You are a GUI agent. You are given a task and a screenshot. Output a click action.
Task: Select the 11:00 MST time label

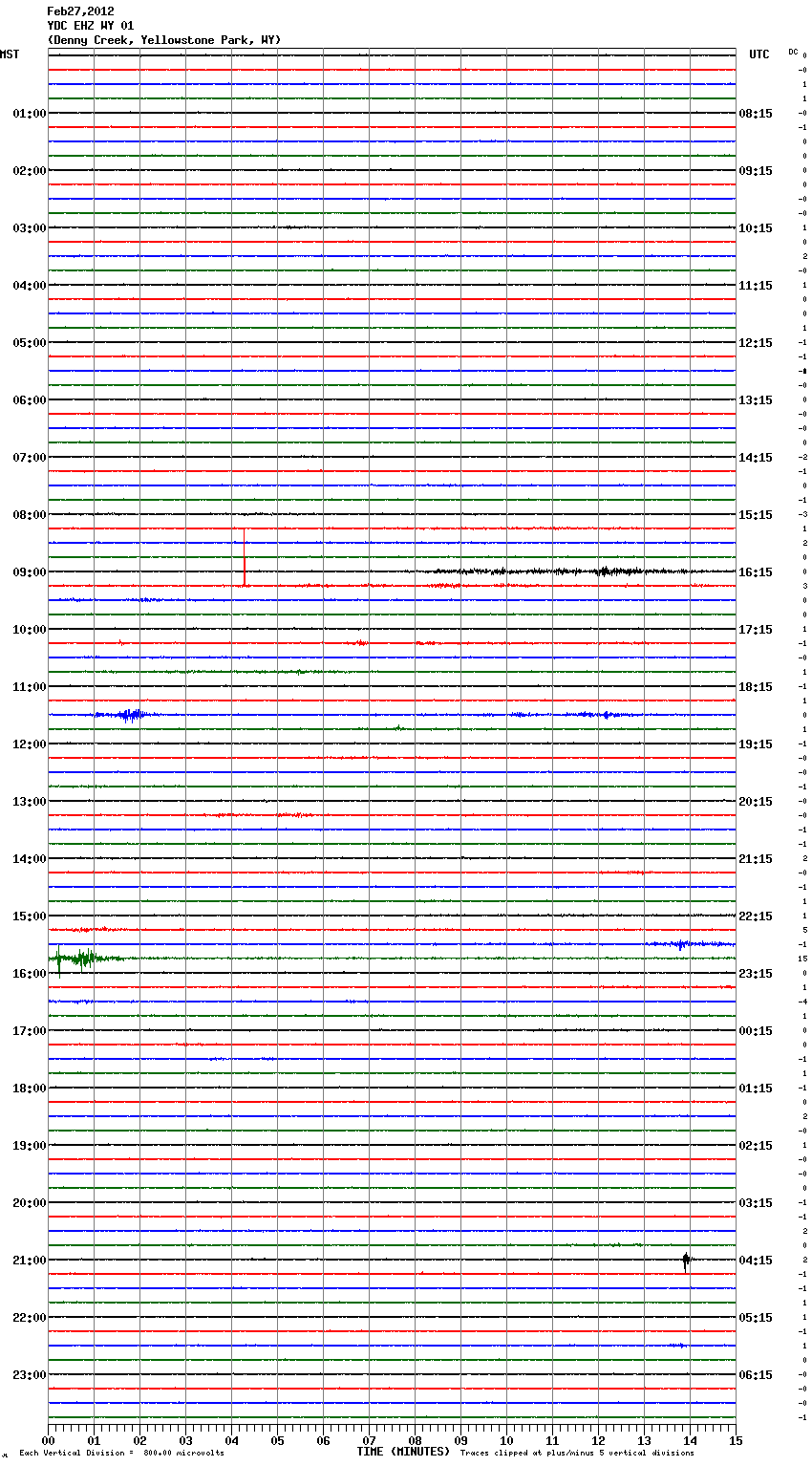click(29, 687)
